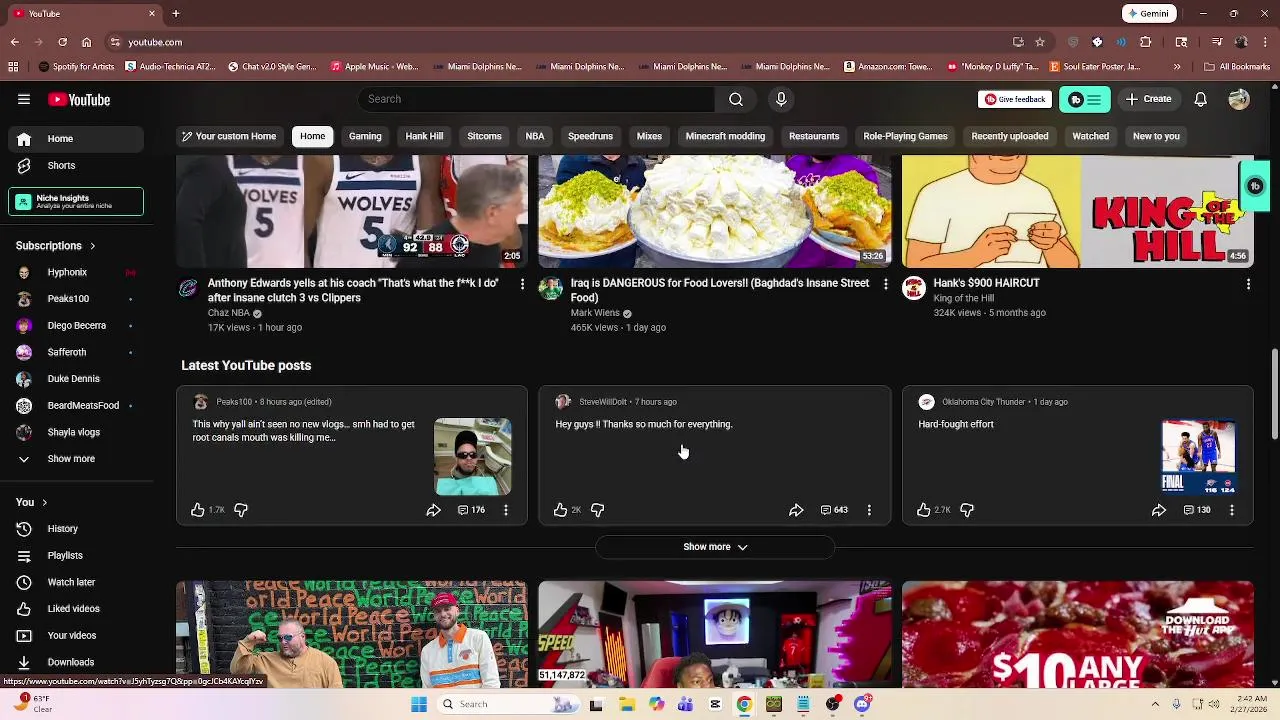Expand latest posts with Show more
The image size is (1280, 720).
pyautogui.click(x=715, y=547)
